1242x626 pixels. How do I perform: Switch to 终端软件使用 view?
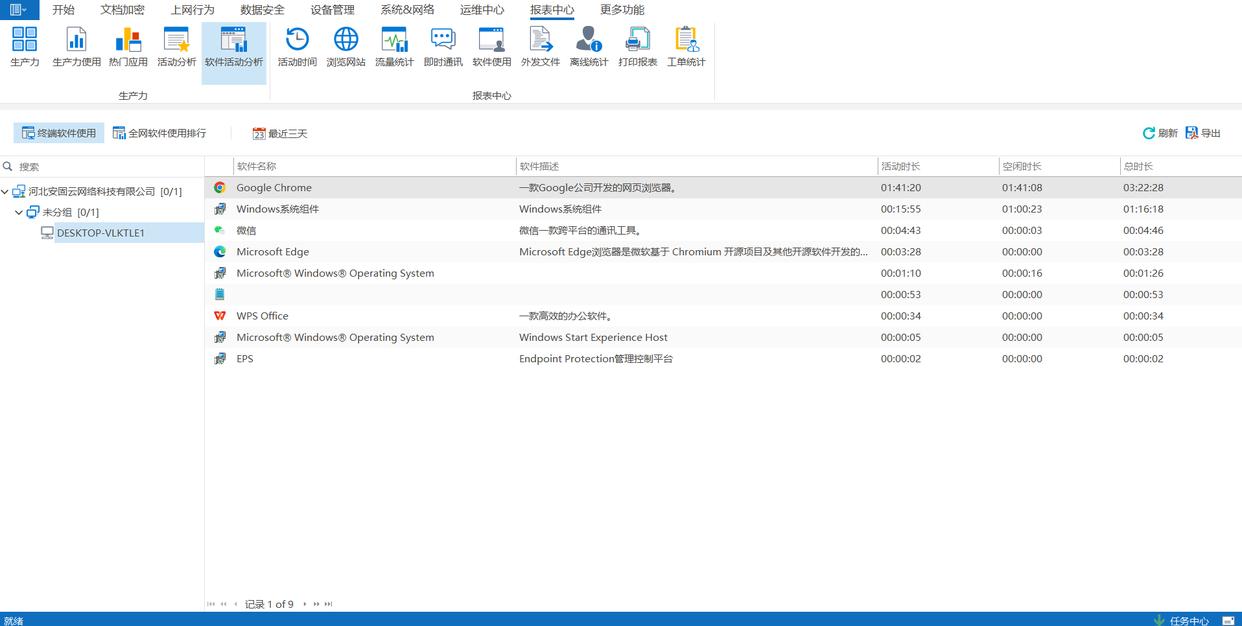[x=59, y=133]
